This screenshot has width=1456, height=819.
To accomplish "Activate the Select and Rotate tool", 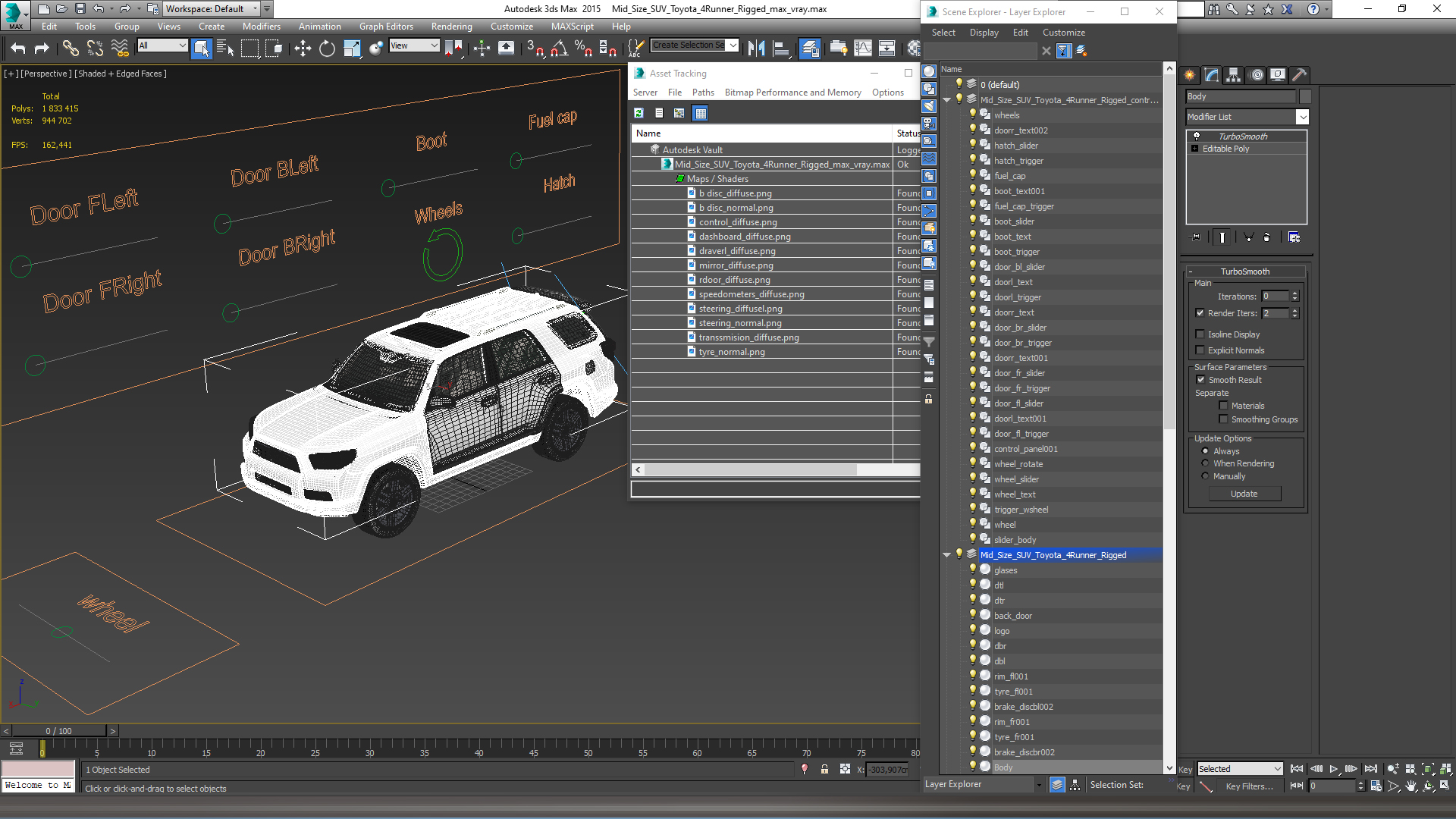I will tap(327, 49).
